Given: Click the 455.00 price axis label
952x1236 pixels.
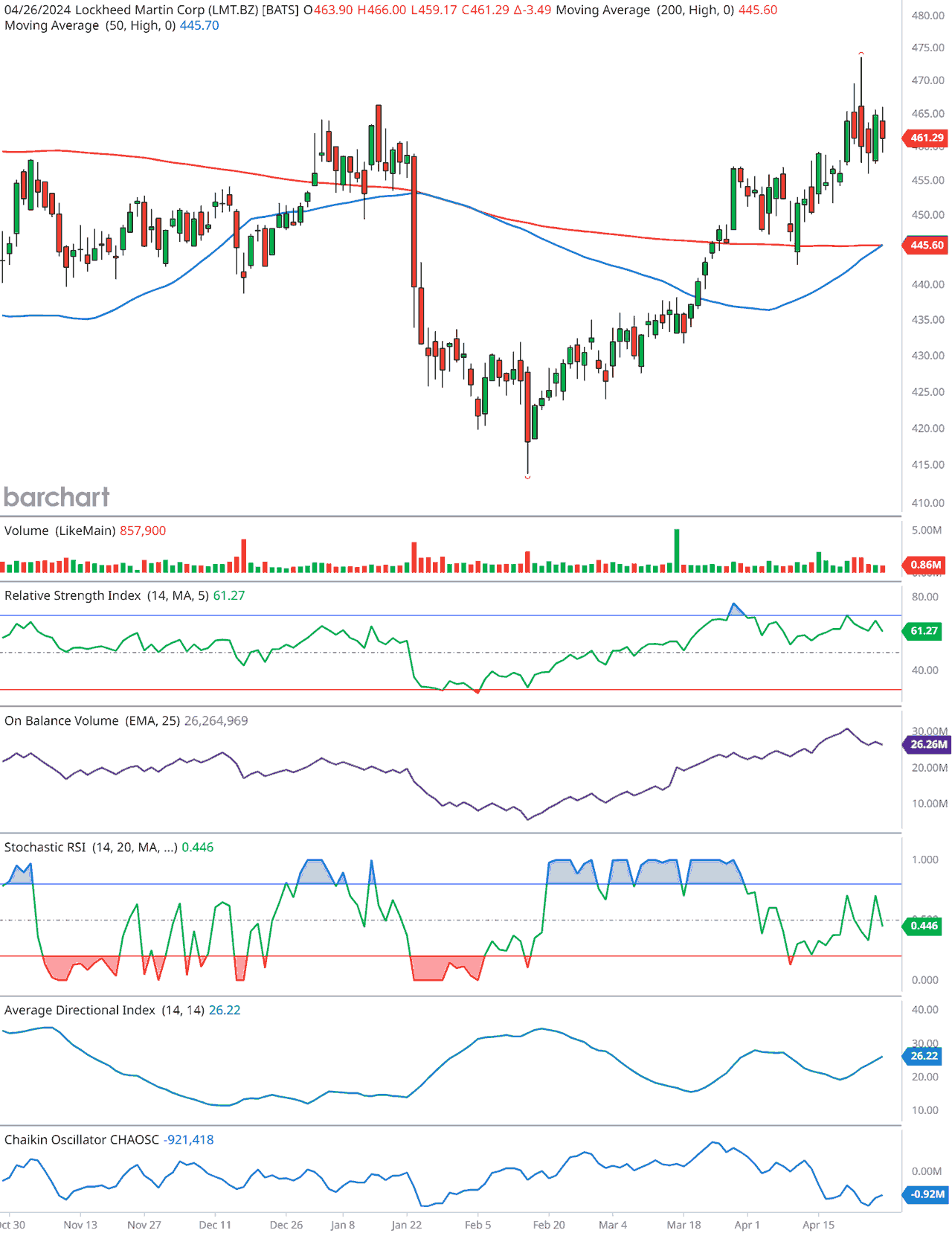Looking at the screenshot, I should (927, 180).
